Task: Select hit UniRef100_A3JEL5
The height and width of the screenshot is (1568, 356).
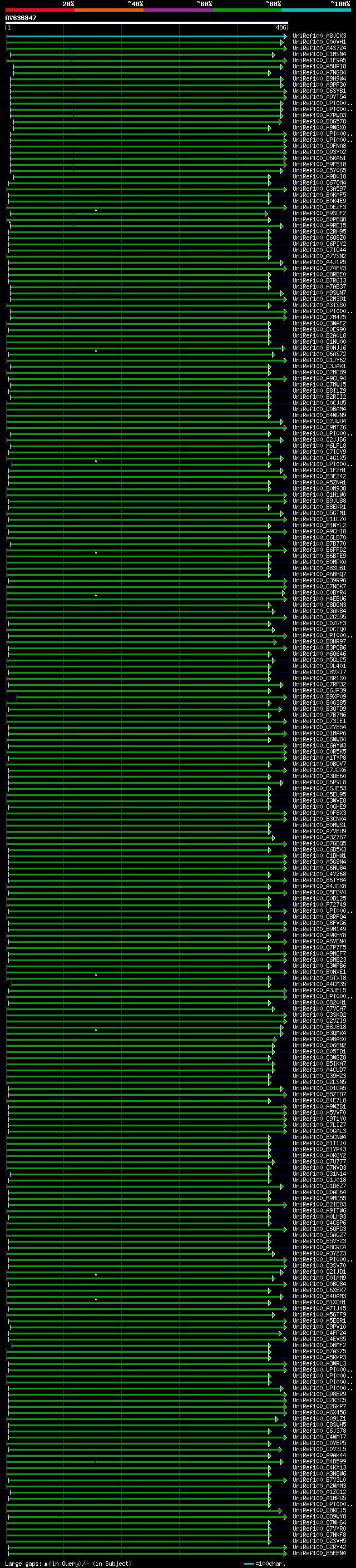Action: pyautogui.click(x=319, y=990)
